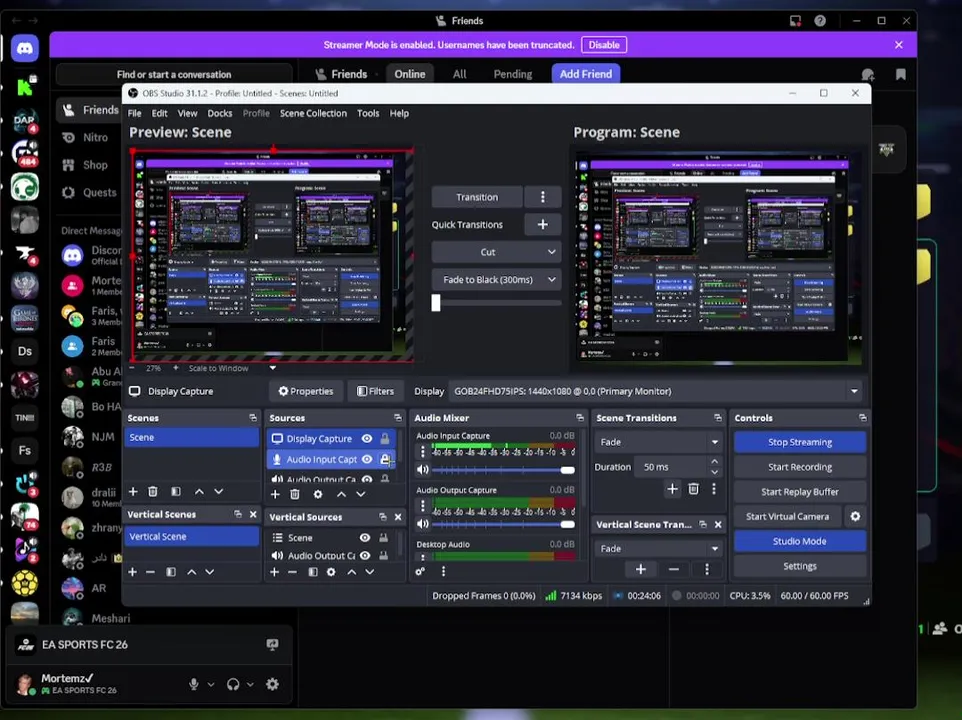Toggle lock on vertical Audio Output source
This screenshot has height=720, width=962.
click(x=383, y=556)
